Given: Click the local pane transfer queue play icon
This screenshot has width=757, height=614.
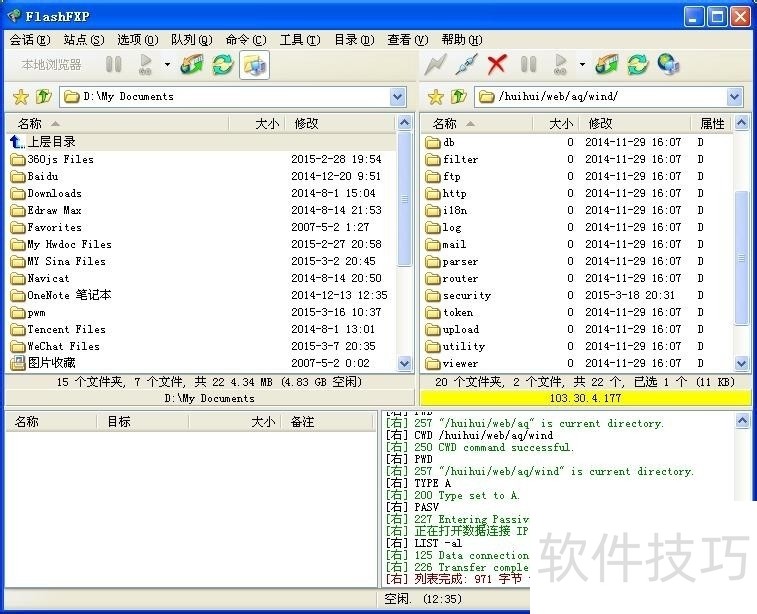Looking at the screenshot, I should (145, 64).
